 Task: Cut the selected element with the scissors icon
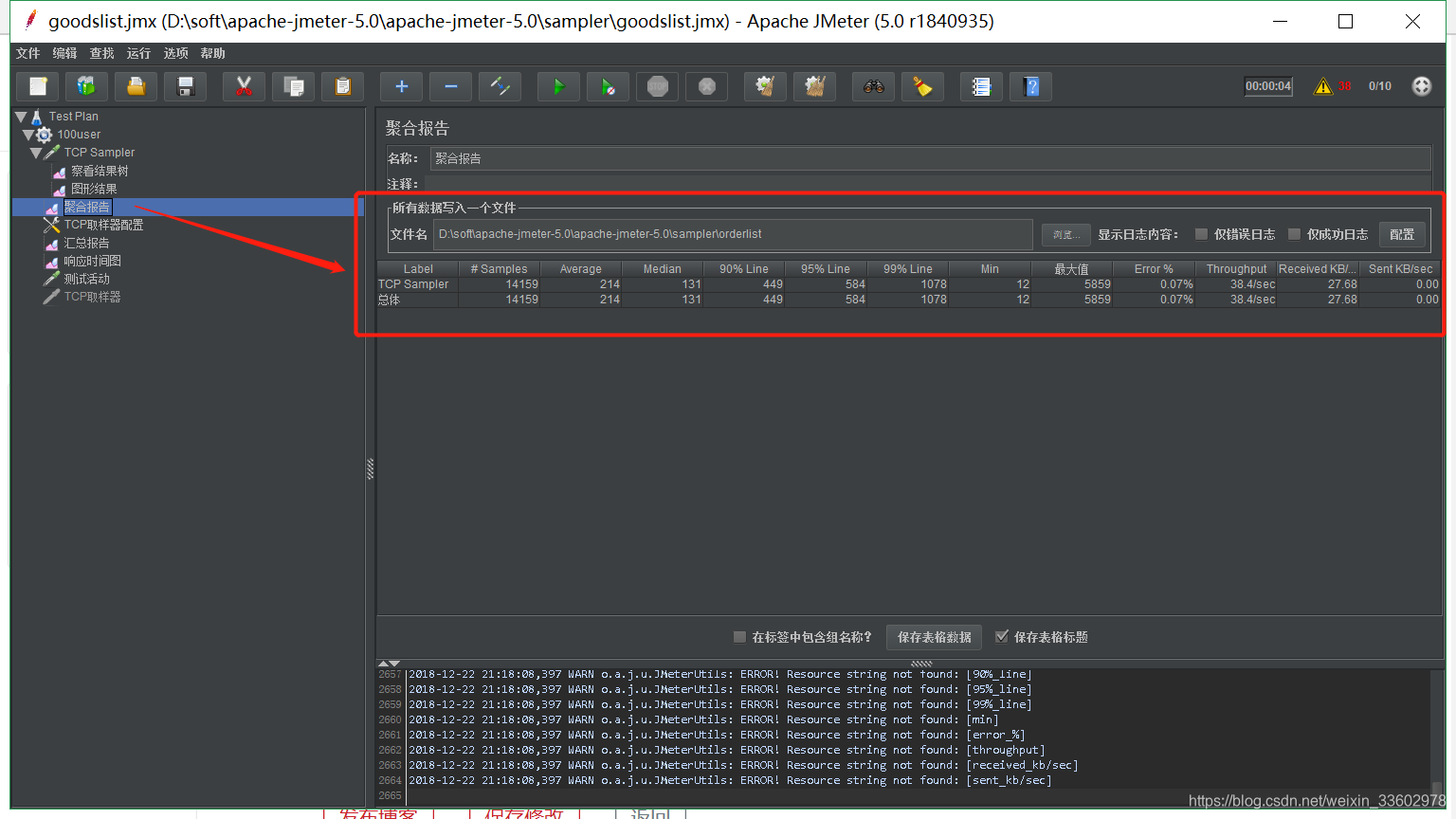245,86
